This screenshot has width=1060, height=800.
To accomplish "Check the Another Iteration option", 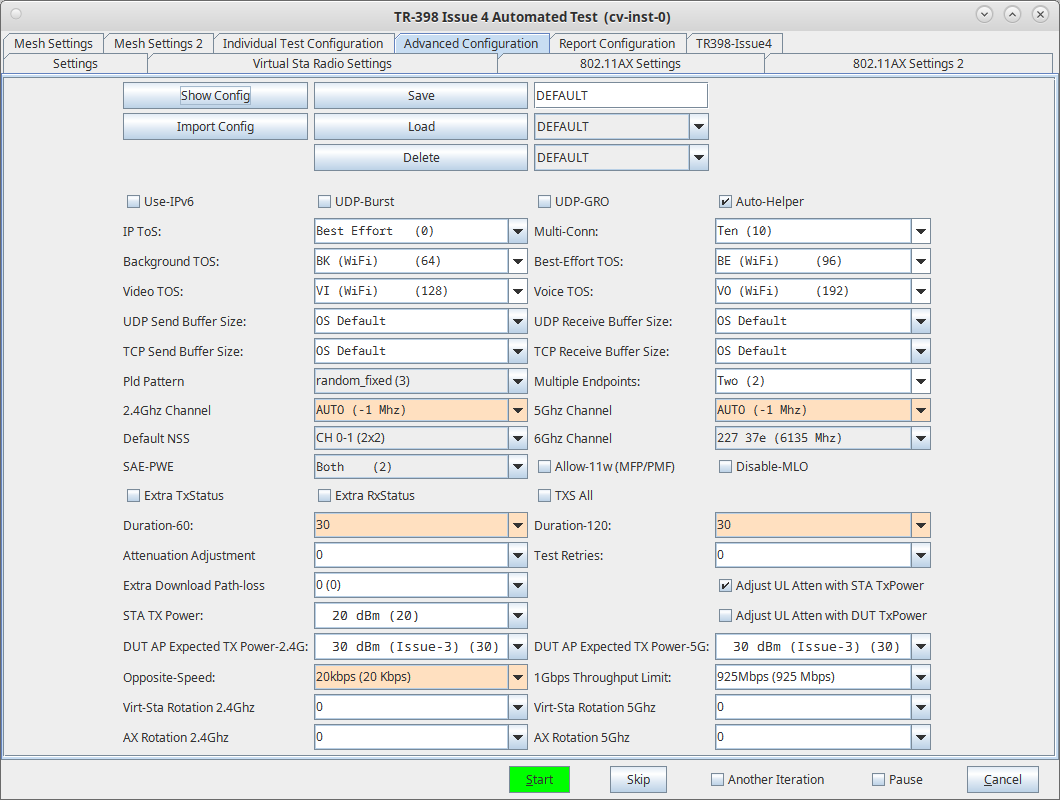I will (x=717, y=780).
